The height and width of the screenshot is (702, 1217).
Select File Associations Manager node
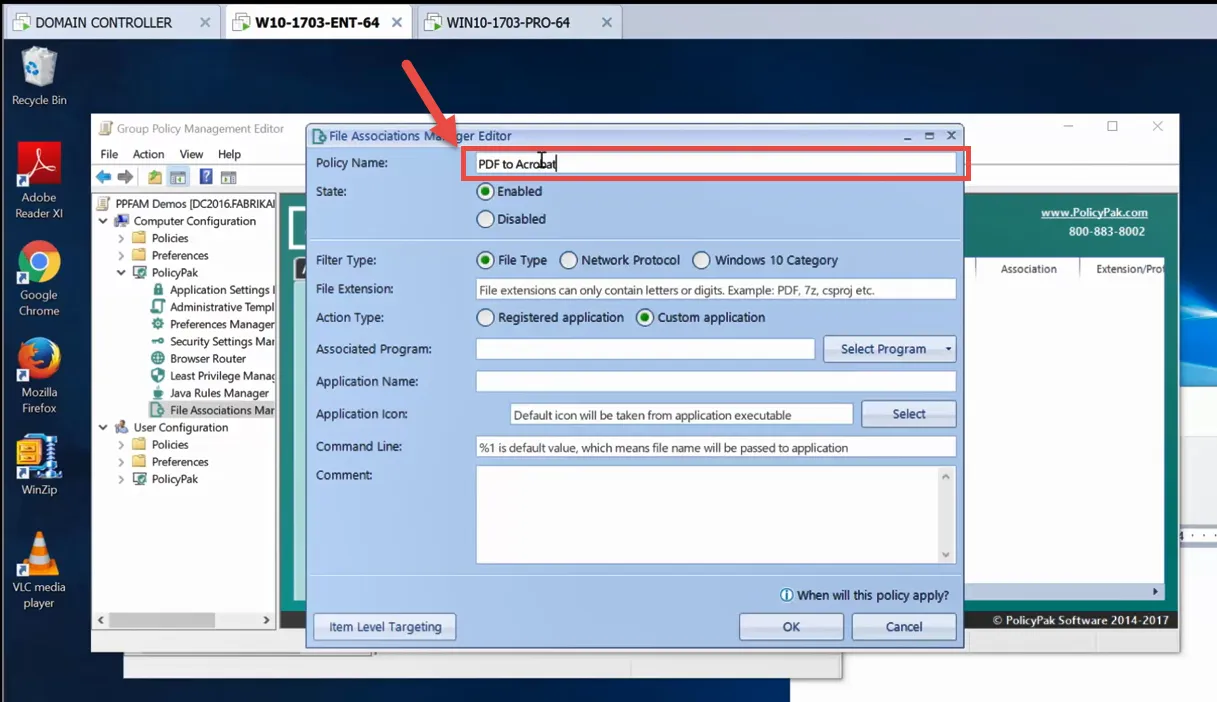(212, 410)
